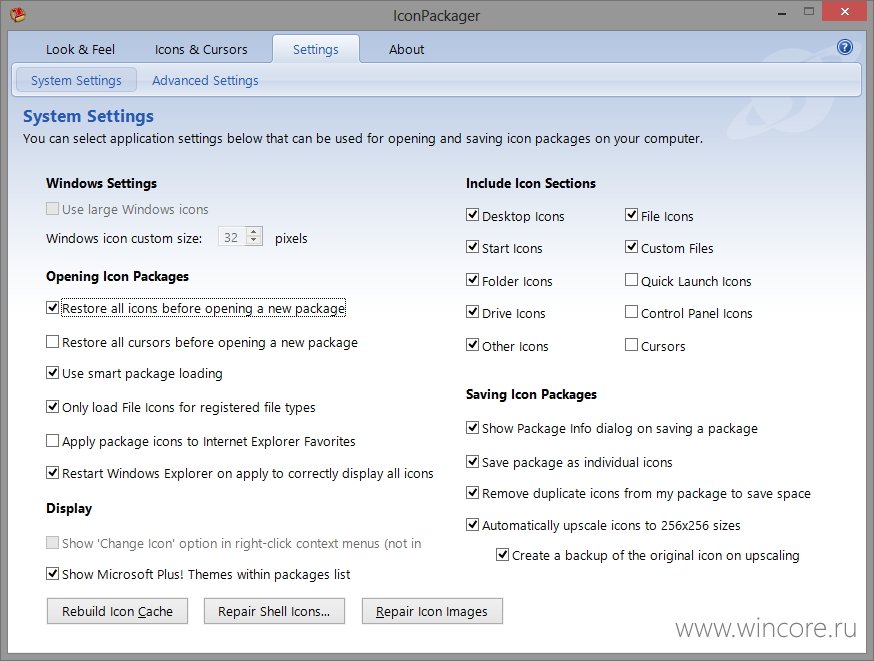Screen dimensions: 874x661
Task: Toggle the Start Icons checkbox
Action: tap(472, 247)
